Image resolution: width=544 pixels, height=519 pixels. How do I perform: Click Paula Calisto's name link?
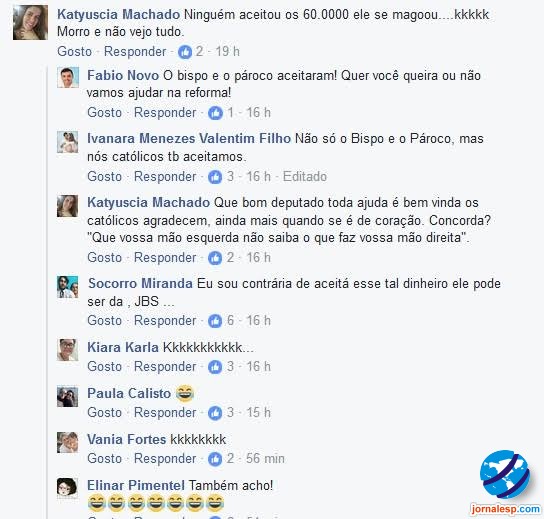pos(129,393)
